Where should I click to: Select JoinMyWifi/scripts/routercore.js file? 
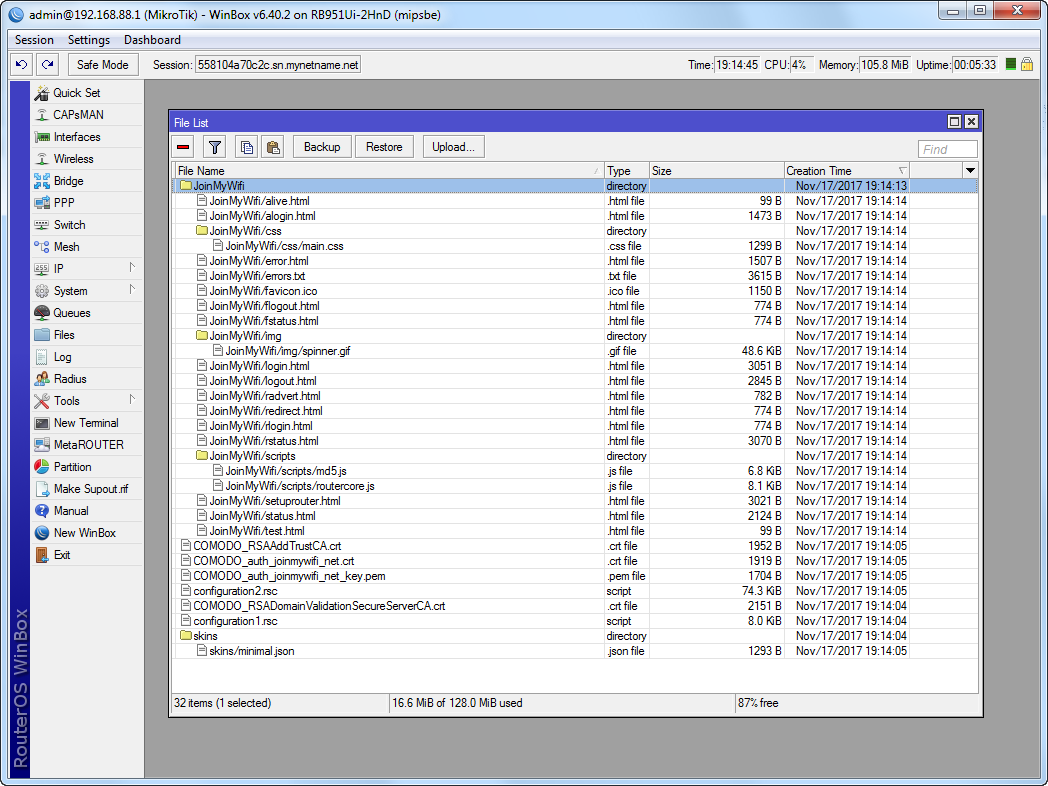575,486
